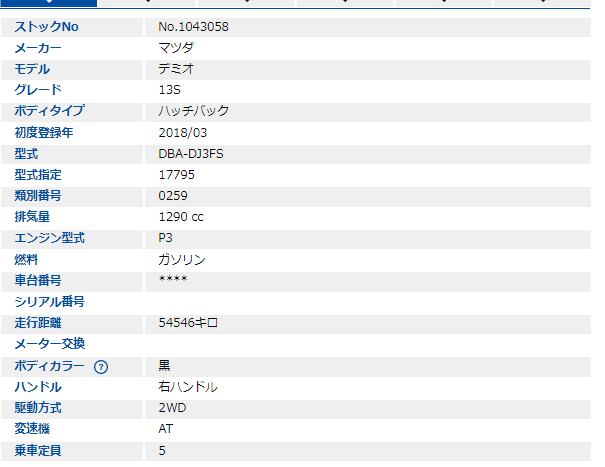The width and height of the screenshot is (605, 467).
Task: Select the maker value マツダ
Action: coord(176,48)
